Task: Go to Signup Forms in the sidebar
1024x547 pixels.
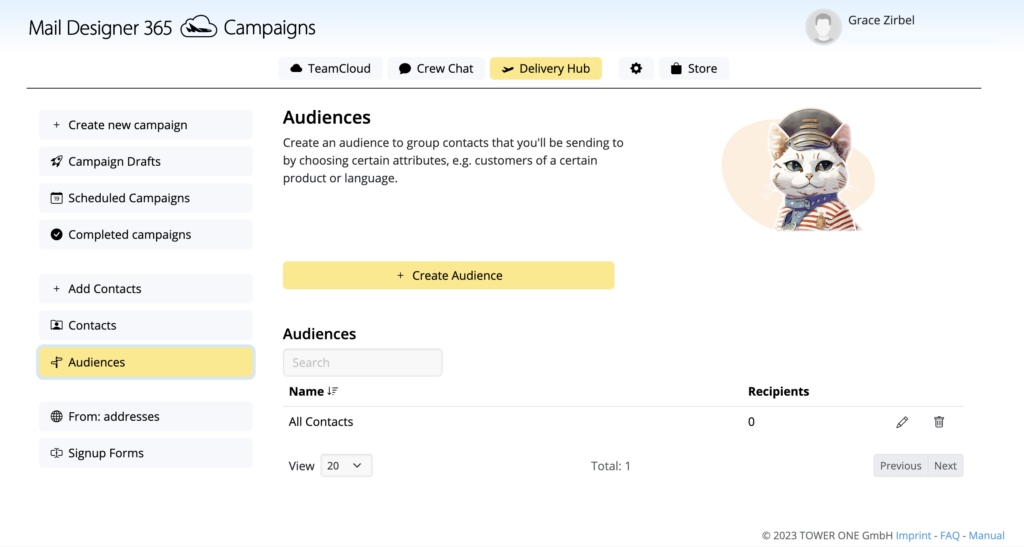Action: (146, 453)
